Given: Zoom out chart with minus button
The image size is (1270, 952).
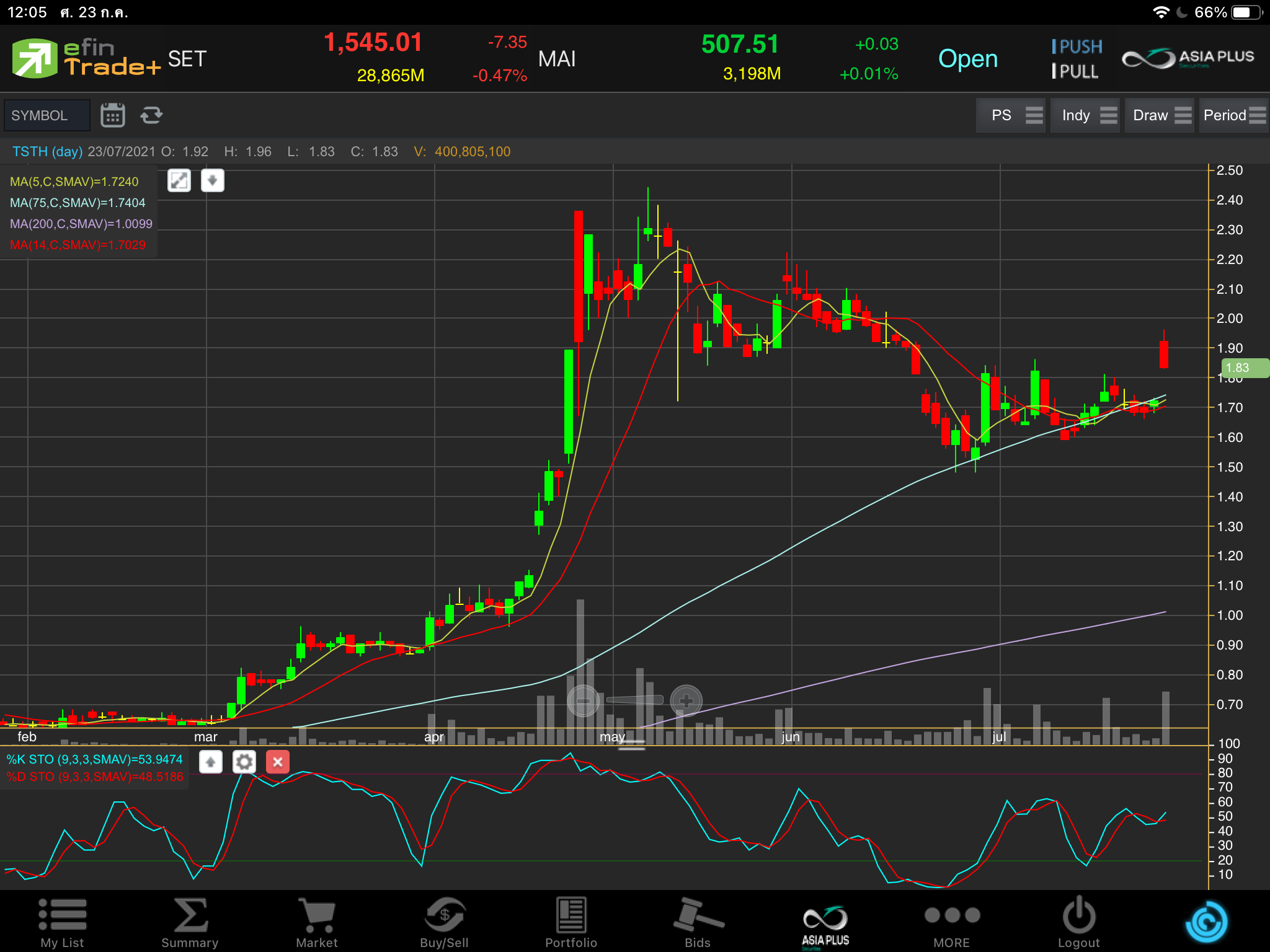Looking at the screenshot, I should click(584, 701).
